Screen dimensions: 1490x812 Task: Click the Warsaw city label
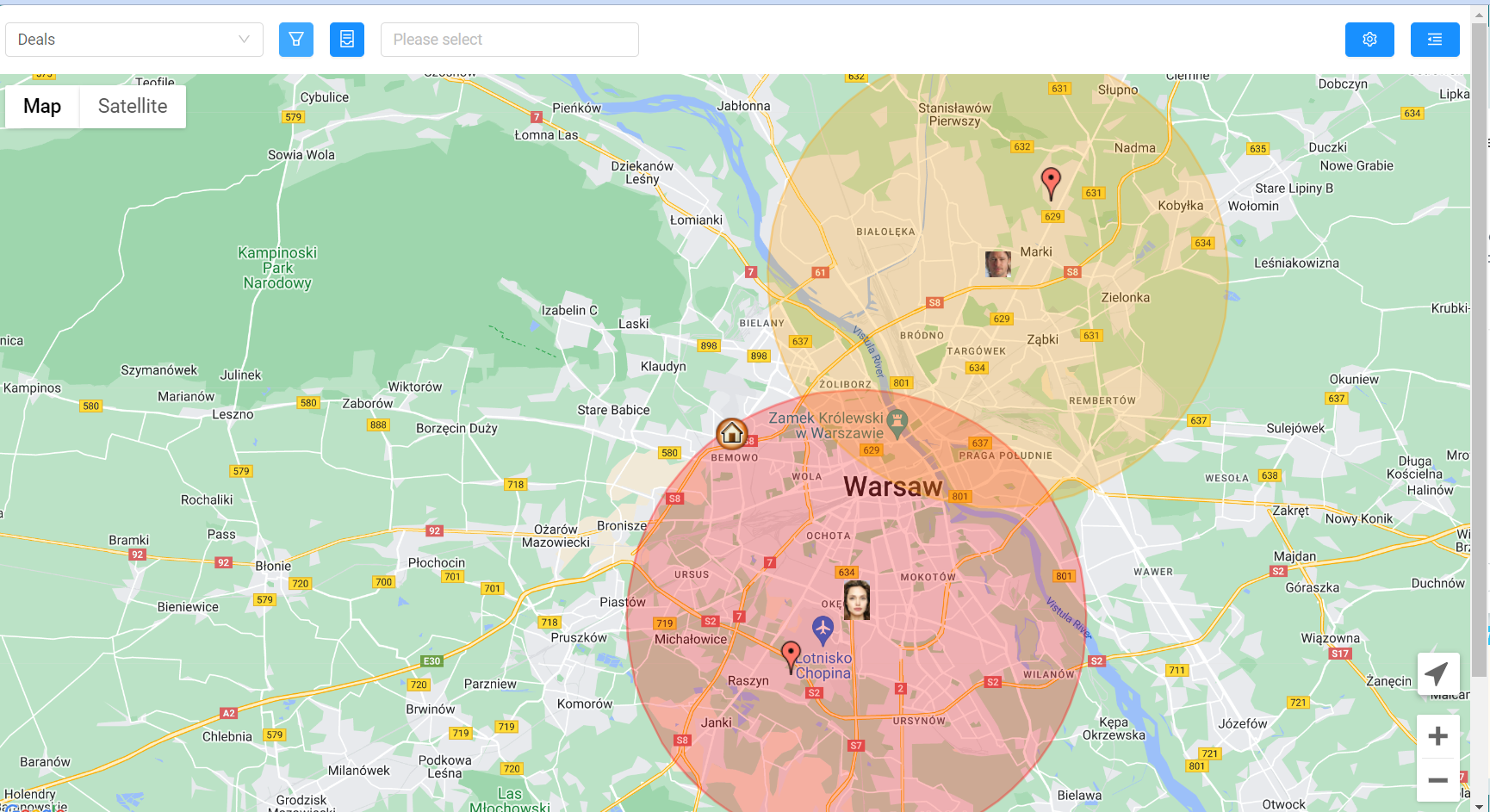893,487
